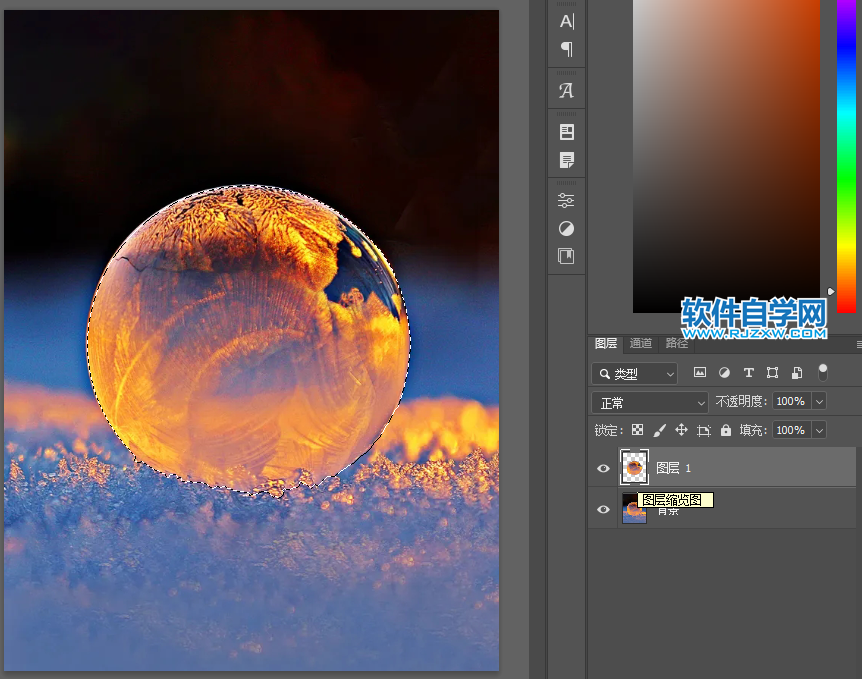Open the 类型 layer filter dropdown

click(634, 374)
